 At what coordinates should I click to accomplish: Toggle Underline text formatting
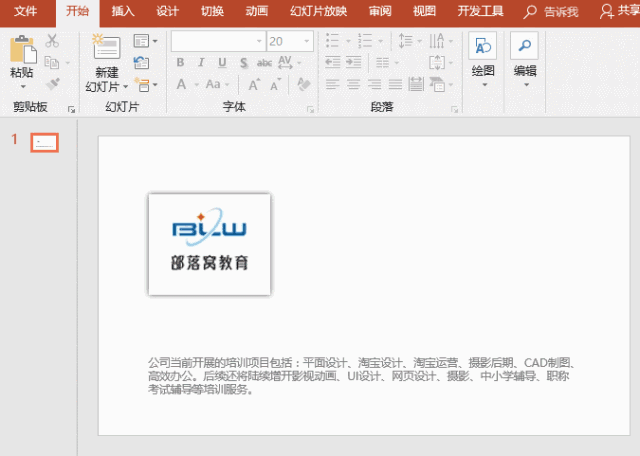(x=221, y=63)
